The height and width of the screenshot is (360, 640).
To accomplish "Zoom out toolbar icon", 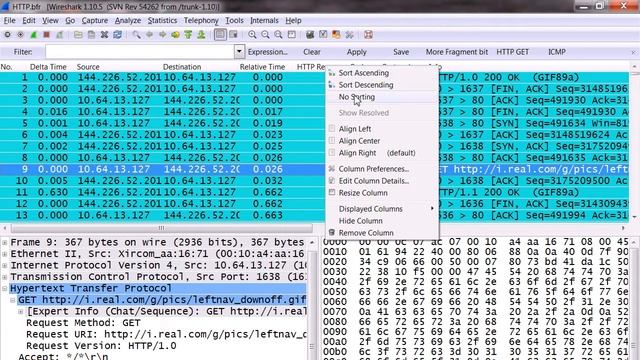I will (x=265, y=35).
